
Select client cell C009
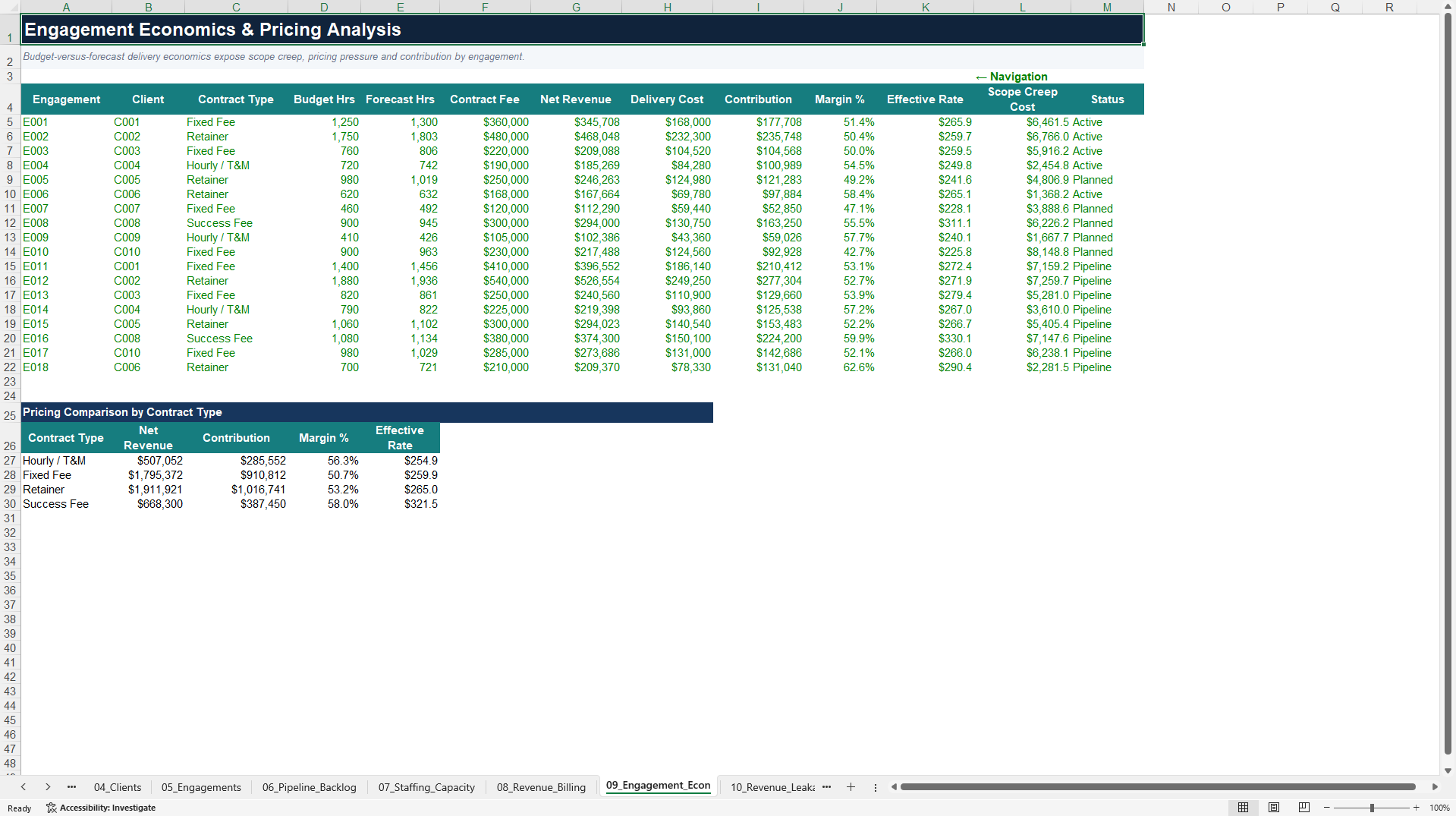pyautogui.click(x=148, y=238)
